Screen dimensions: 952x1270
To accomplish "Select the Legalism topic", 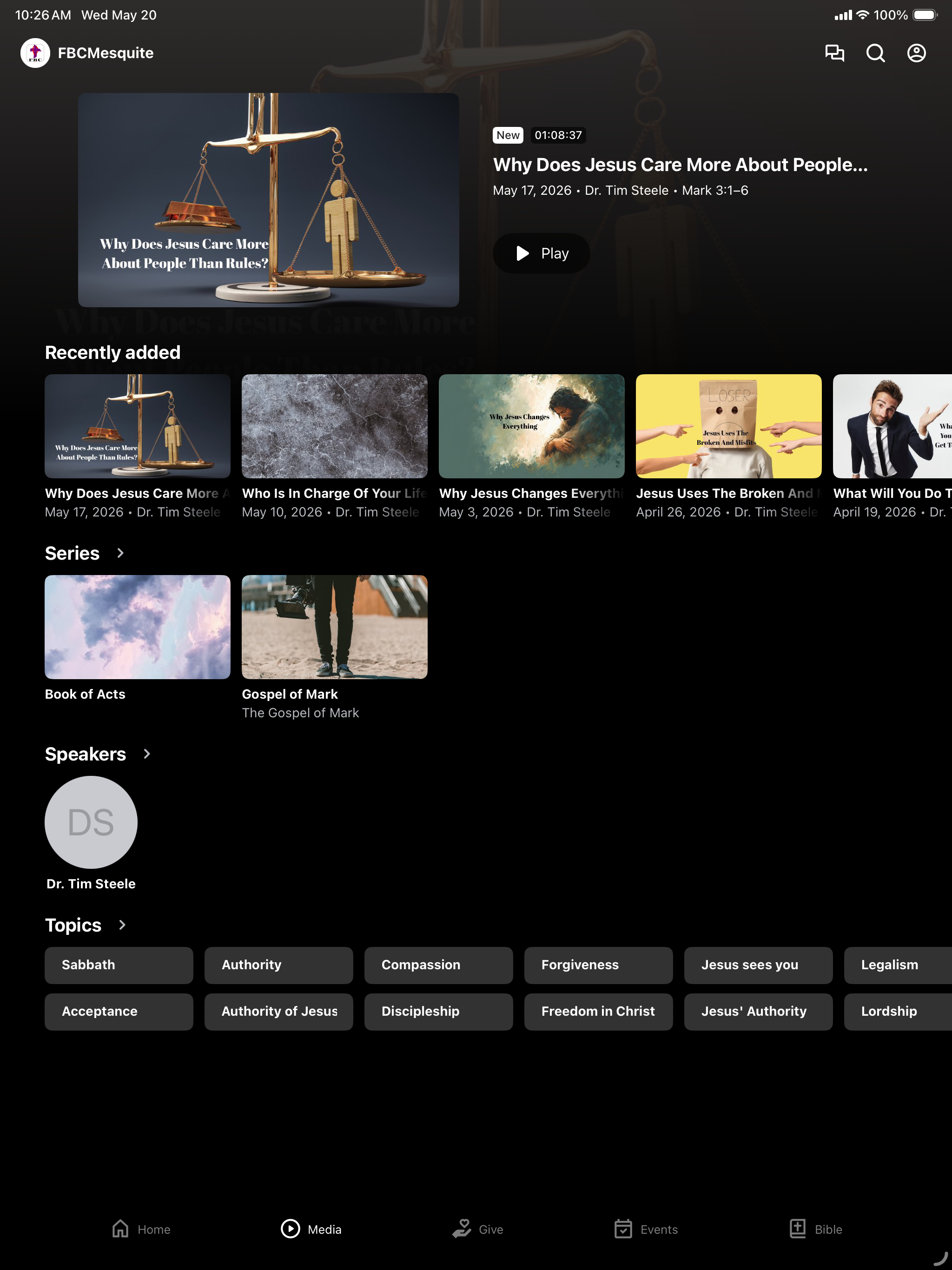I will (898, 965).
